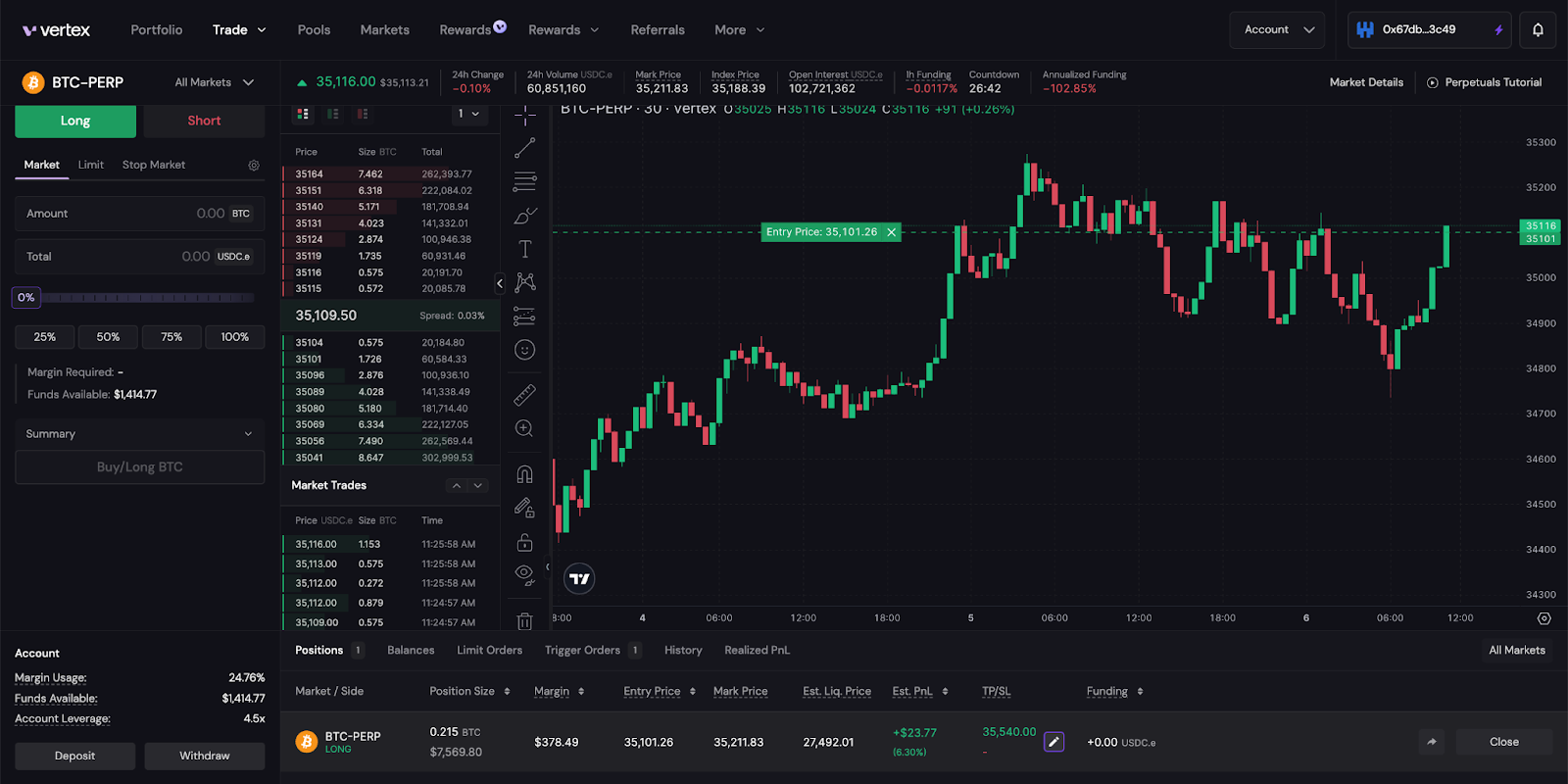Screen dimensions: 1568x784
Task: Select the chart zoom-in tool
Action: [x=525, y=428]
